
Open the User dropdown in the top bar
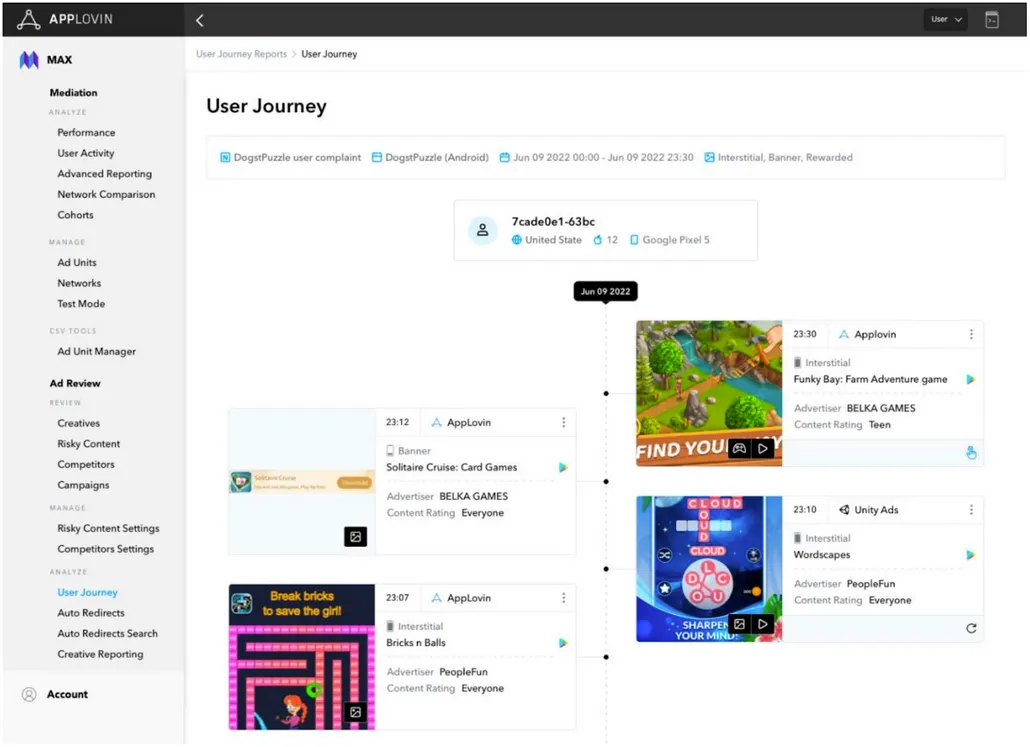[944, 18]
